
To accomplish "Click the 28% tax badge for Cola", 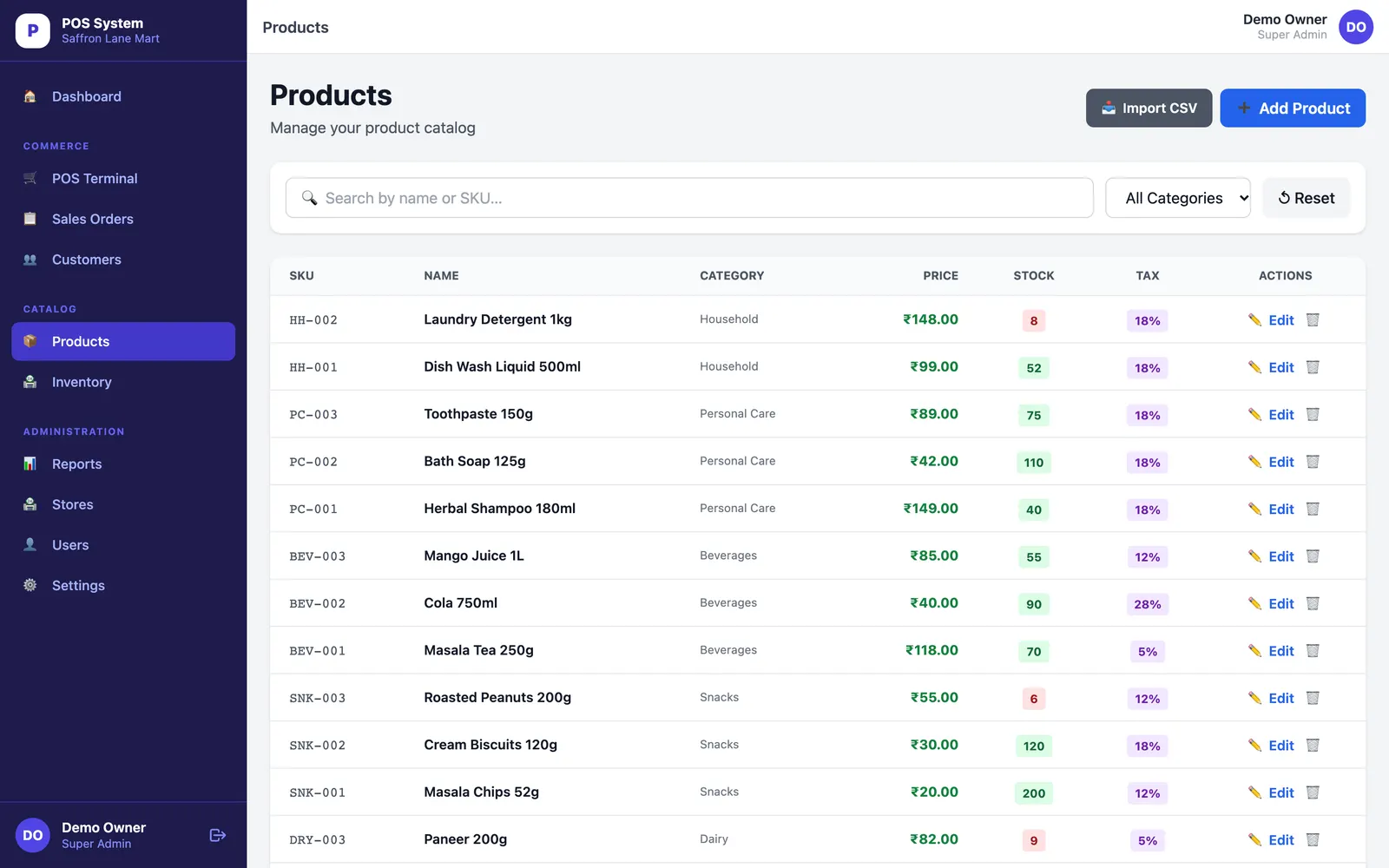I will [1147, 604].
